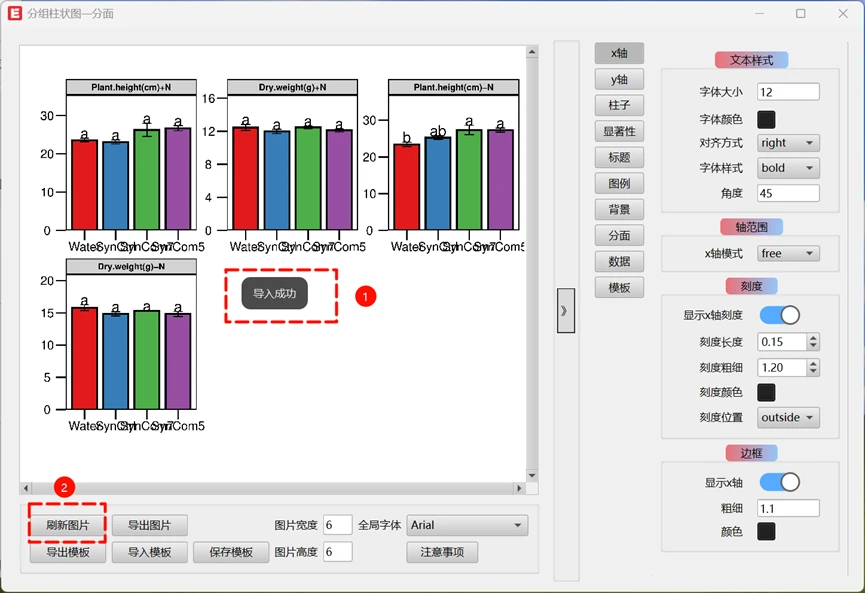This screenshot has width=865, height=593.
Task: Click the 导入模板 button
Action: tap(149, 552)
